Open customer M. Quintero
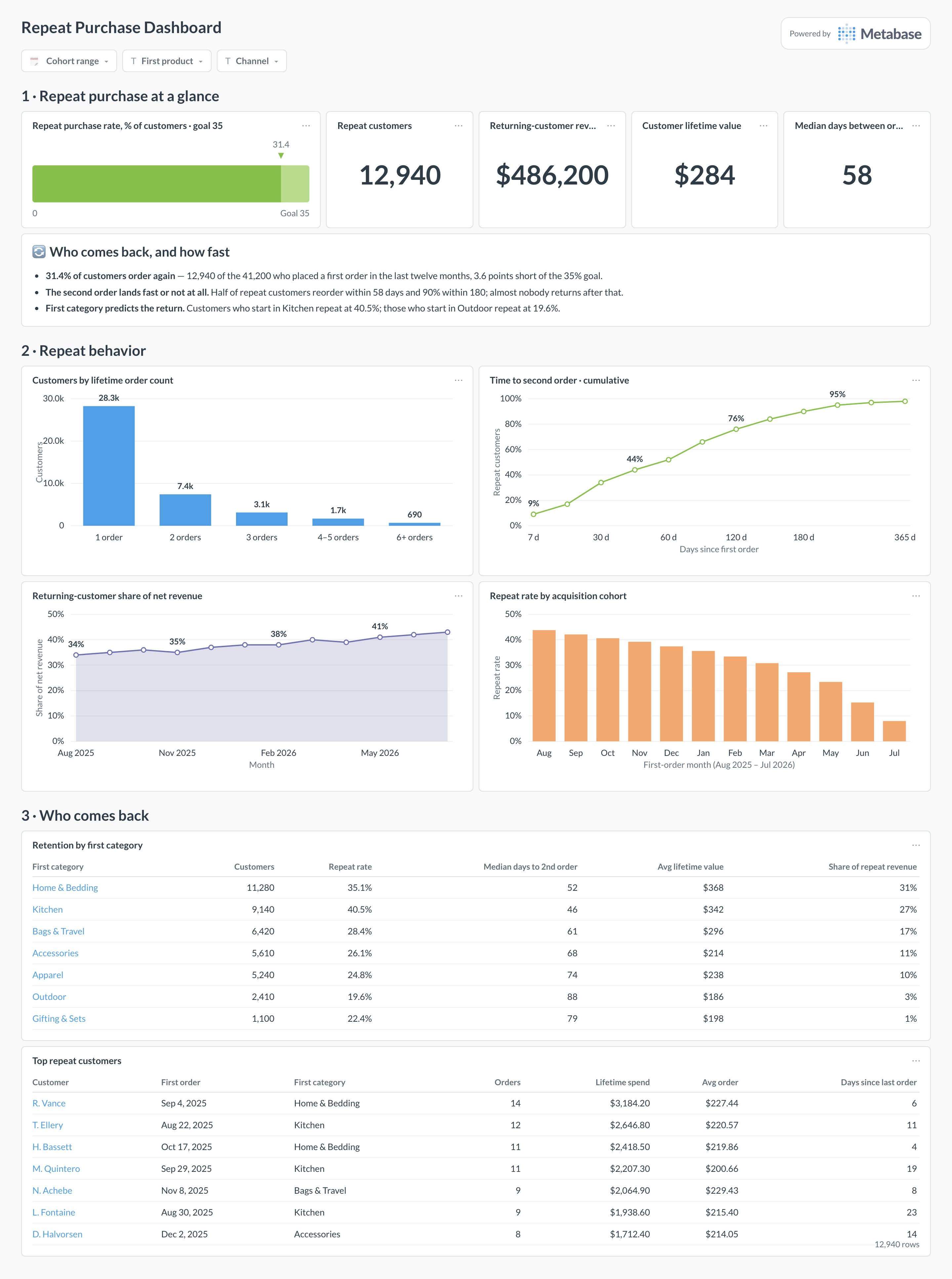This screenshot has height=1279, width=952. coord(56,1169)
